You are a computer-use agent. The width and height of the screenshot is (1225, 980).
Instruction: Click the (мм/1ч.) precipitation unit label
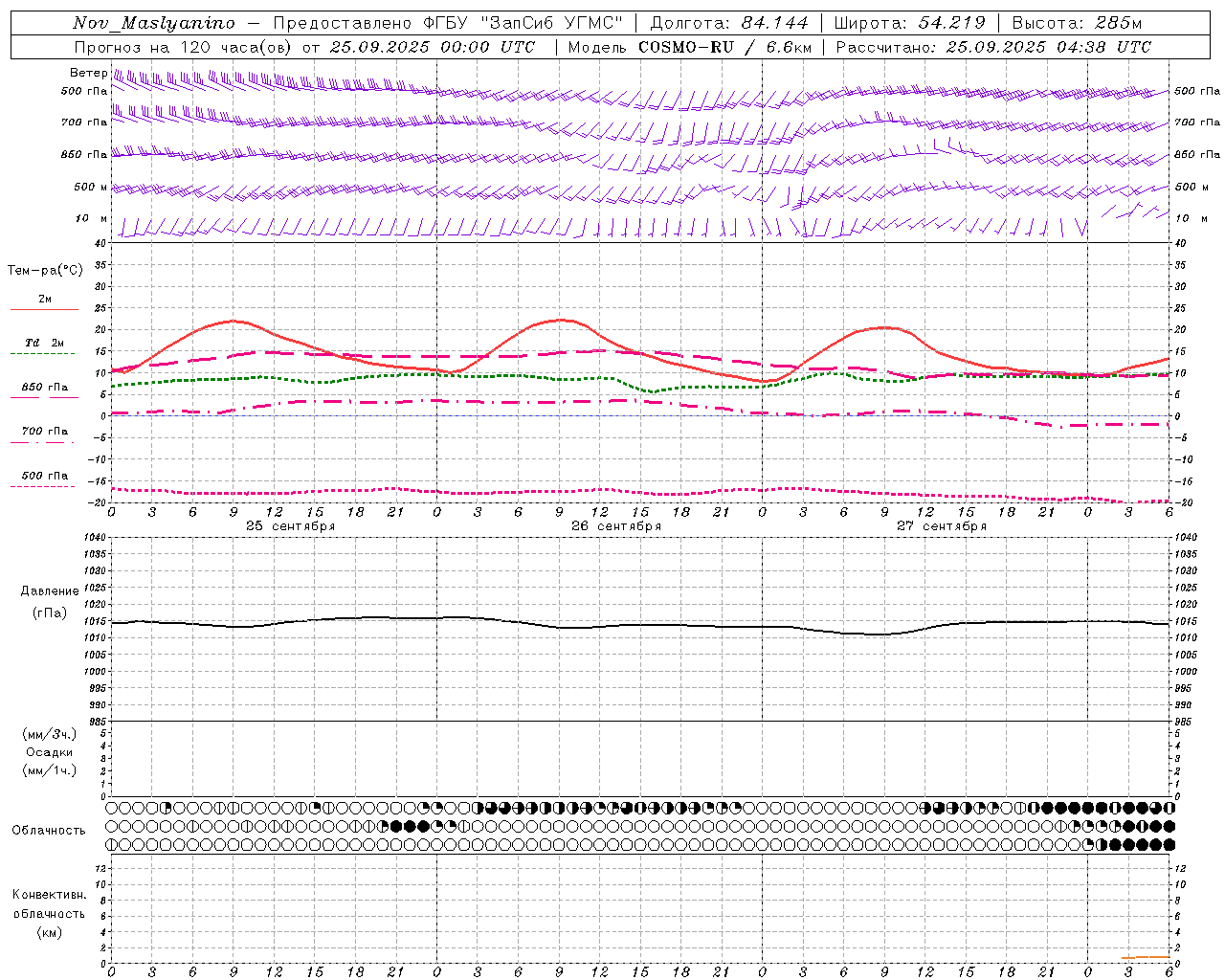50,770
